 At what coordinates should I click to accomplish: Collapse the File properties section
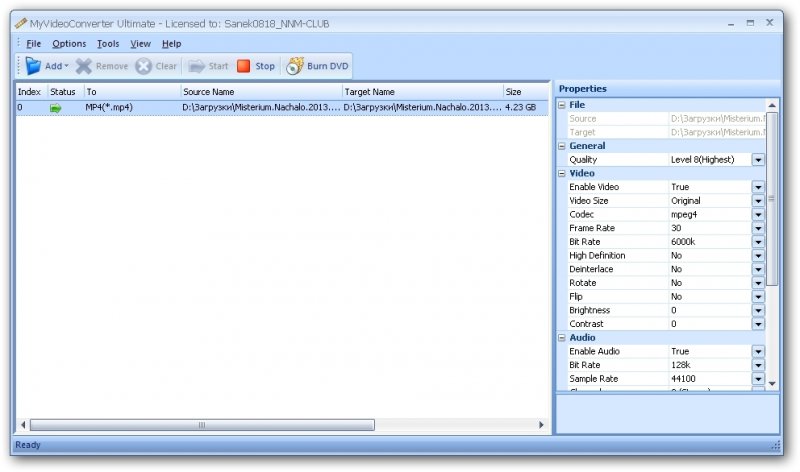point(562,105)
